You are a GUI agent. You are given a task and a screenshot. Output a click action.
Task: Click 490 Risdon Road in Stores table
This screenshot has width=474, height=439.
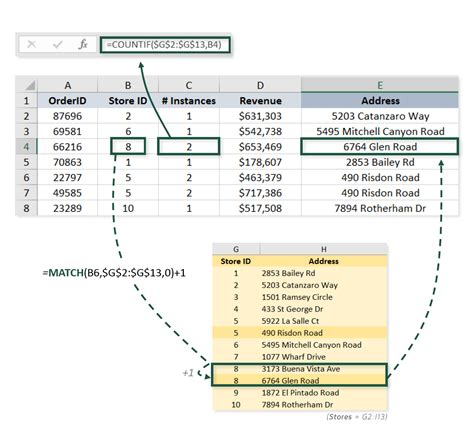pyautogui.click(x=292, y=333)
